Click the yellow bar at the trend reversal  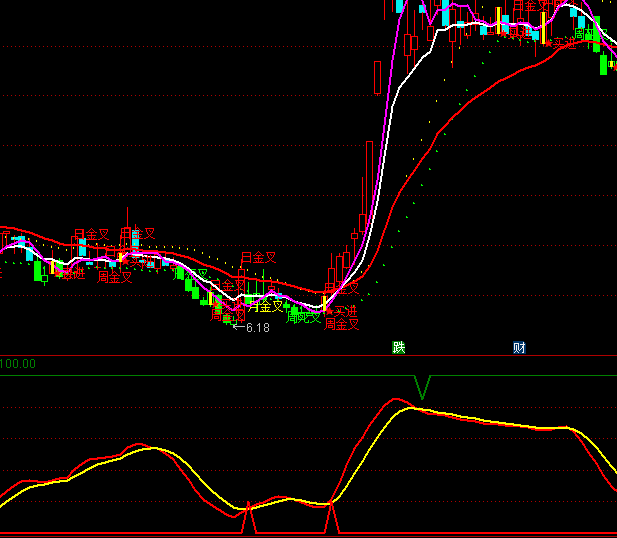point(323,297)
